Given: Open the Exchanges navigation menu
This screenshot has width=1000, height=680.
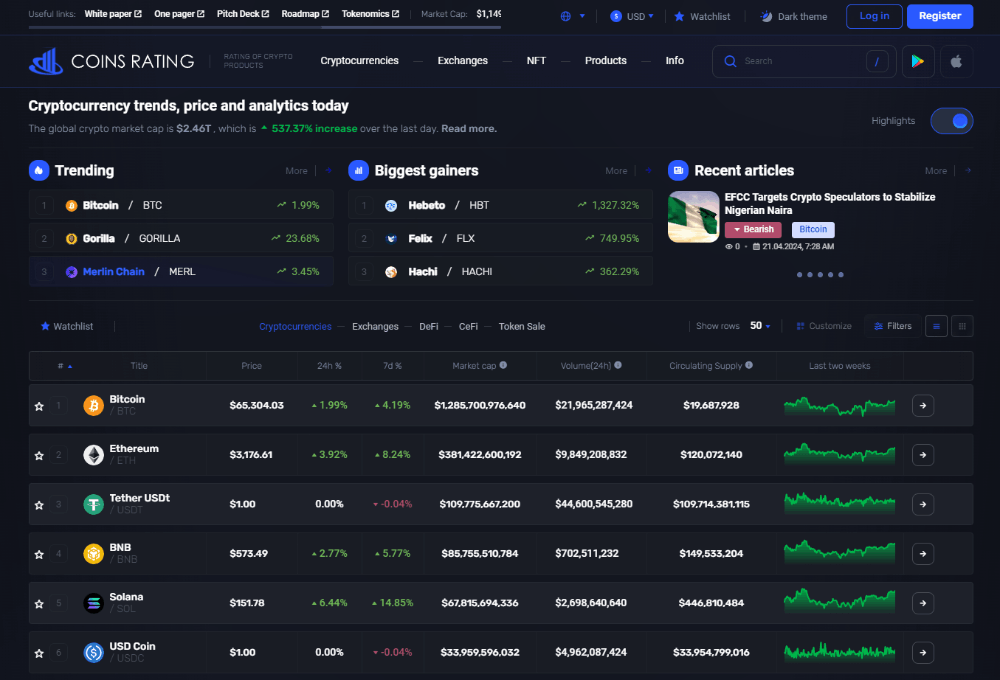Looking at the screenshot, I should pos(462,61).
